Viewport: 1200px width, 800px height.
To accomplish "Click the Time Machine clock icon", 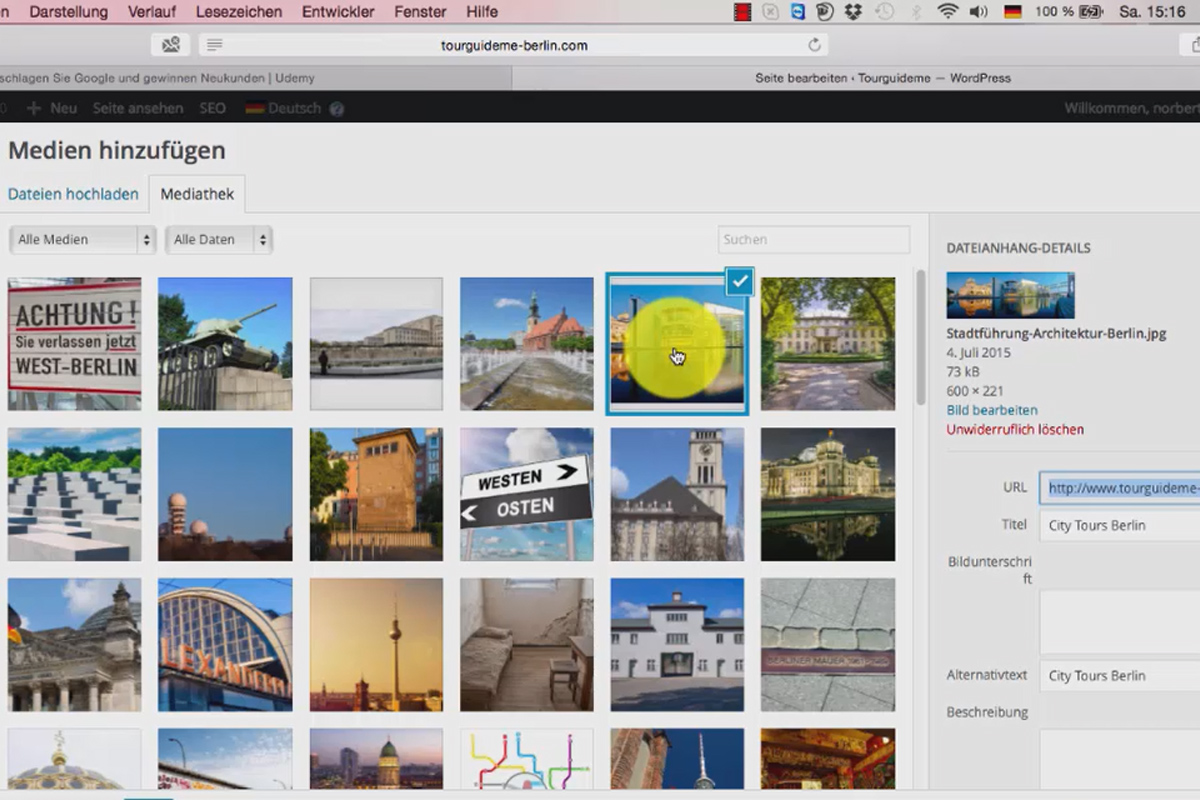I will [x=884, y=12].
